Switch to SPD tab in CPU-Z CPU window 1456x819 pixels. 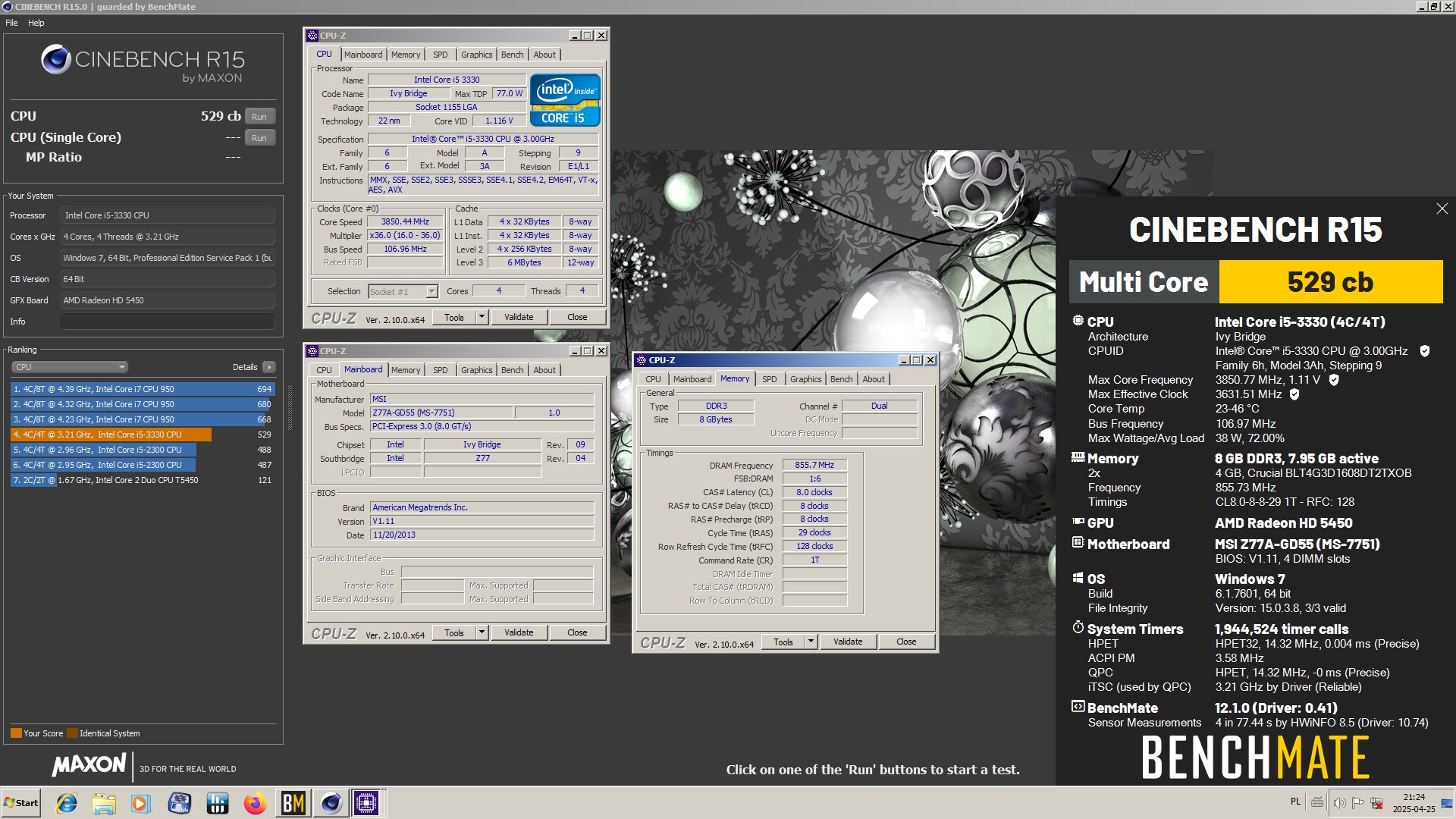[440, 55]
